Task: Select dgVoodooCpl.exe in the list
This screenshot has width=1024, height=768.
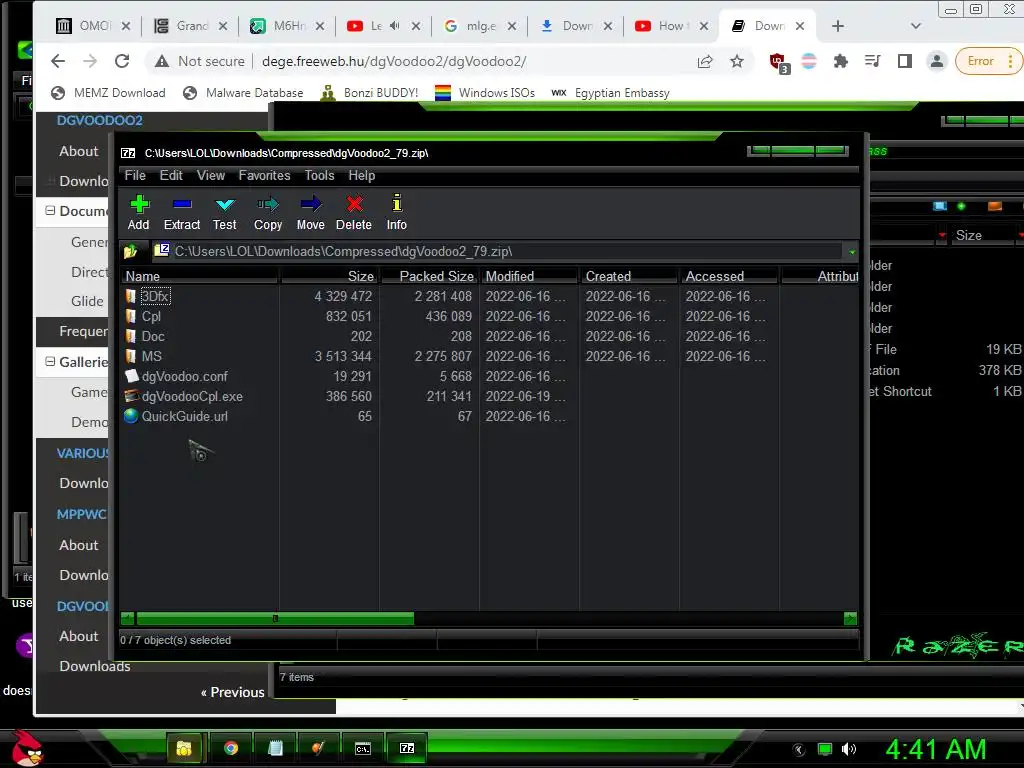Action: [x=192, y=396]
